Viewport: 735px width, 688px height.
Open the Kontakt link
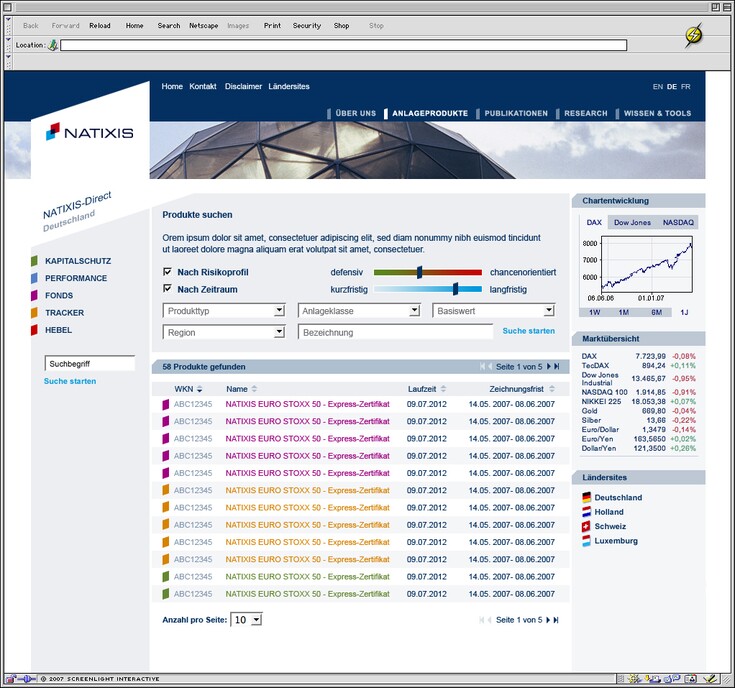click(202, 86)
